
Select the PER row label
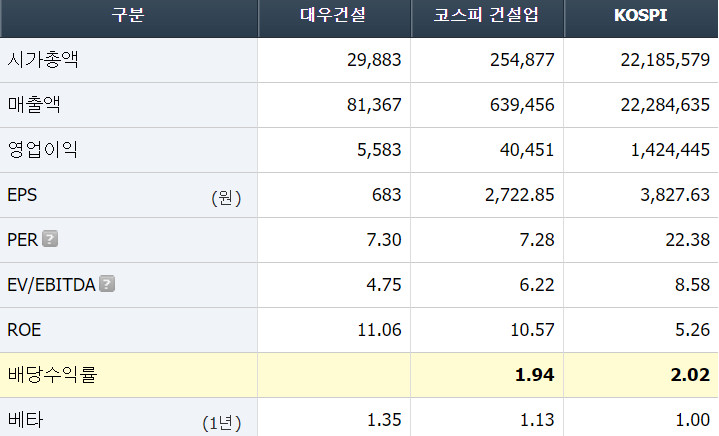click(x=22, y=240)
